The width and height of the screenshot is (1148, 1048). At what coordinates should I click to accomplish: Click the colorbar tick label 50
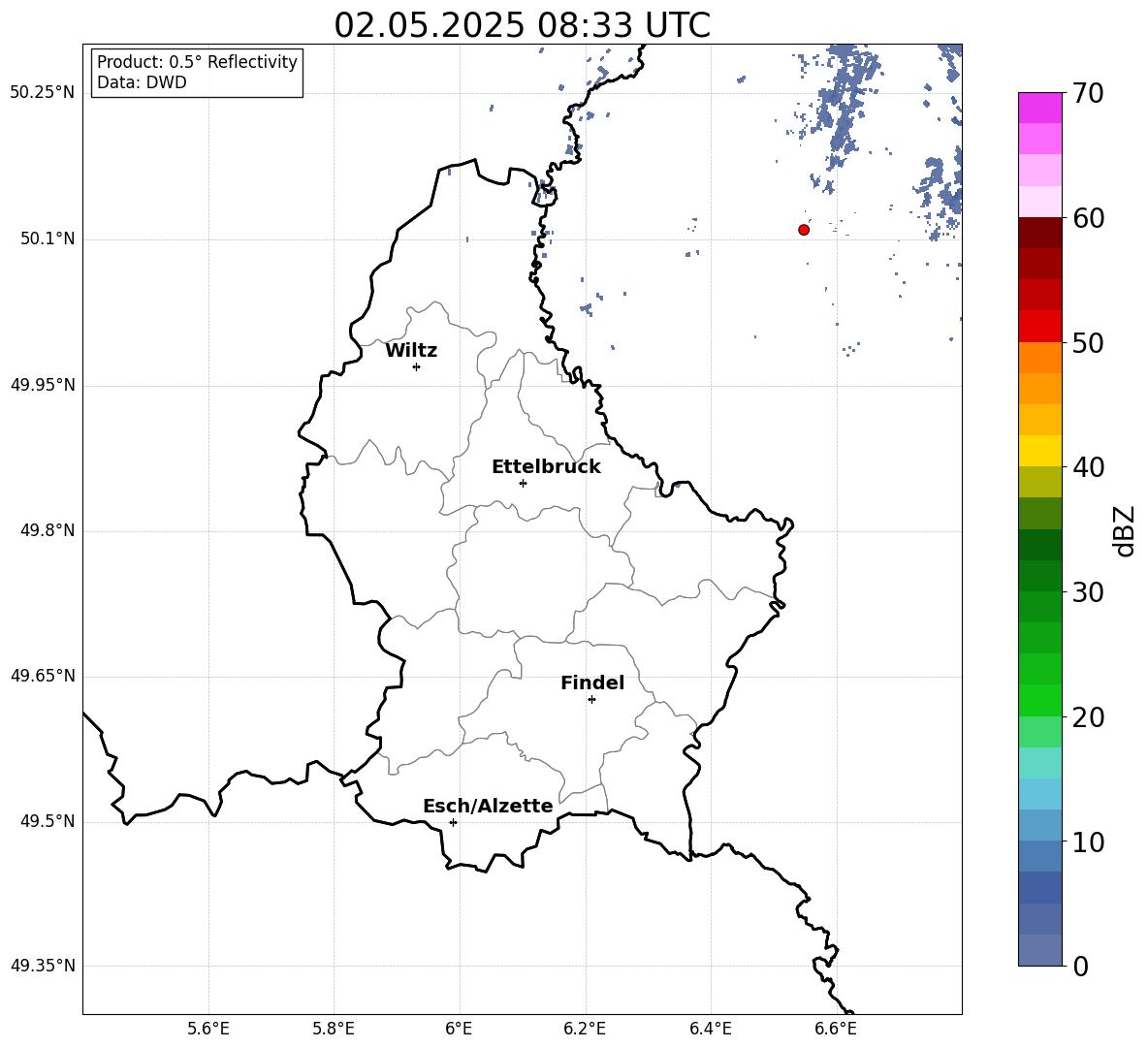pos(1087,343)
